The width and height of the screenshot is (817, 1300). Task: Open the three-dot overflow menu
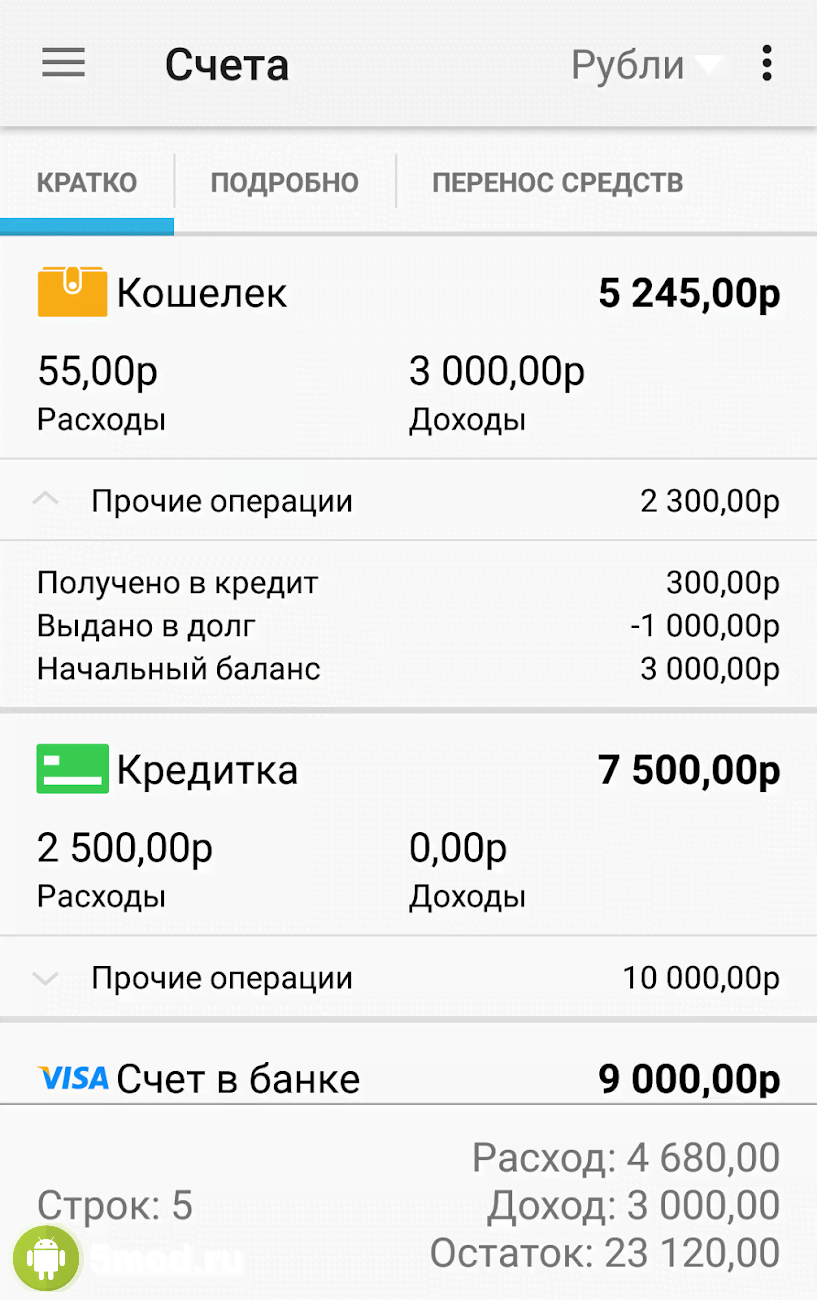tap(766, 64)
